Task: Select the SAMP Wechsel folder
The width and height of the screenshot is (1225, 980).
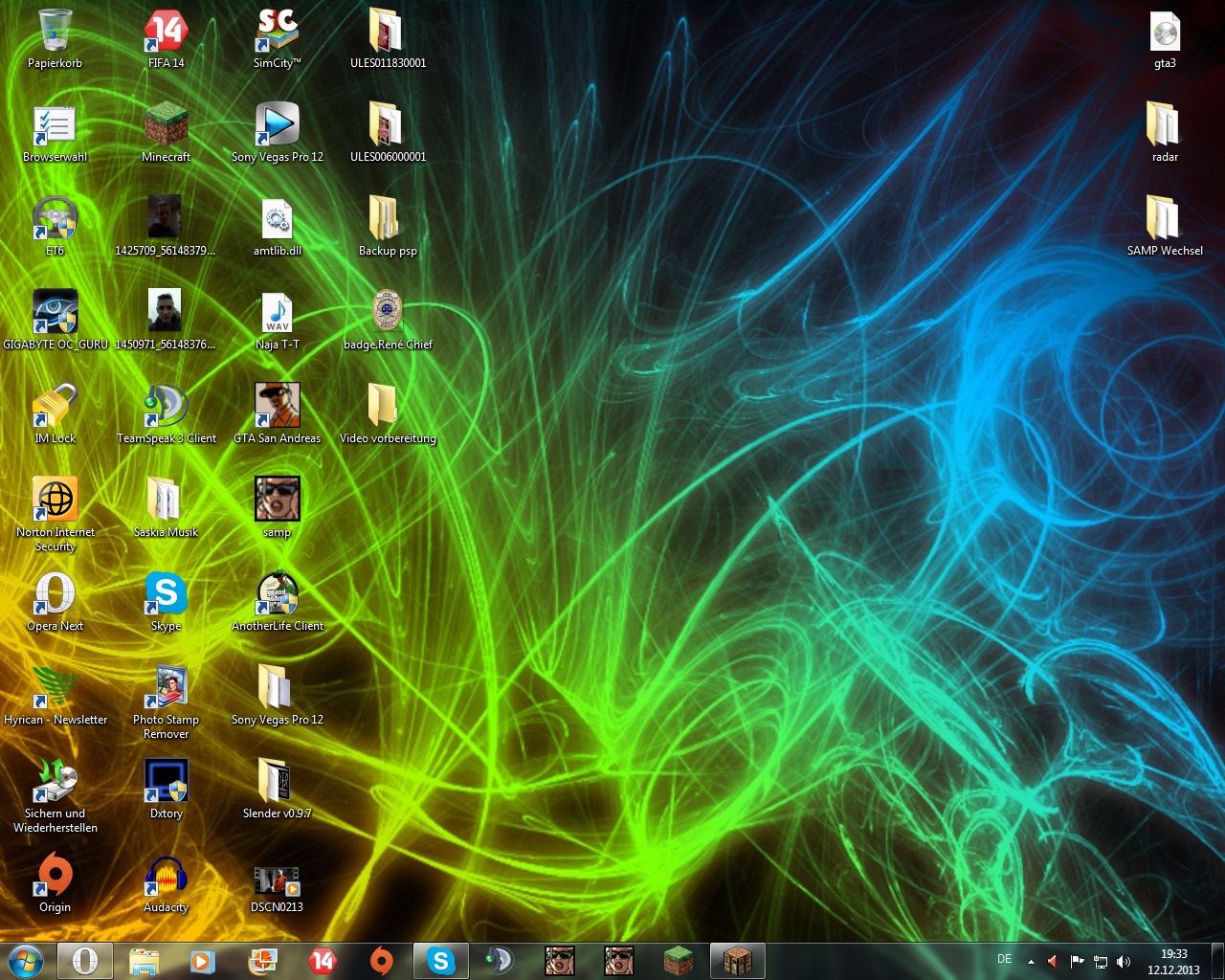Action: (x=1164, y=218)
